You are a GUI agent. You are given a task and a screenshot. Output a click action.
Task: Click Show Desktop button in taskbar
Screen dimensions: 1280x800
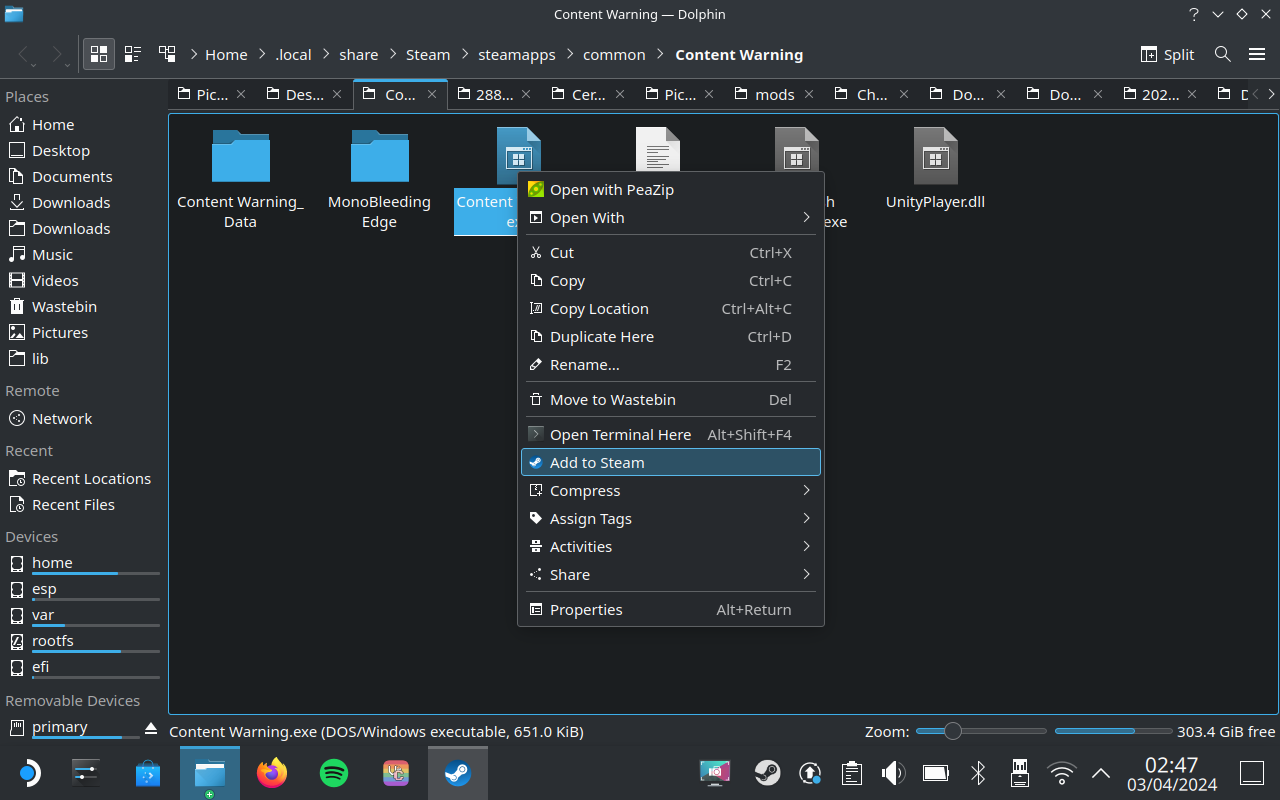pos(1252,773)
